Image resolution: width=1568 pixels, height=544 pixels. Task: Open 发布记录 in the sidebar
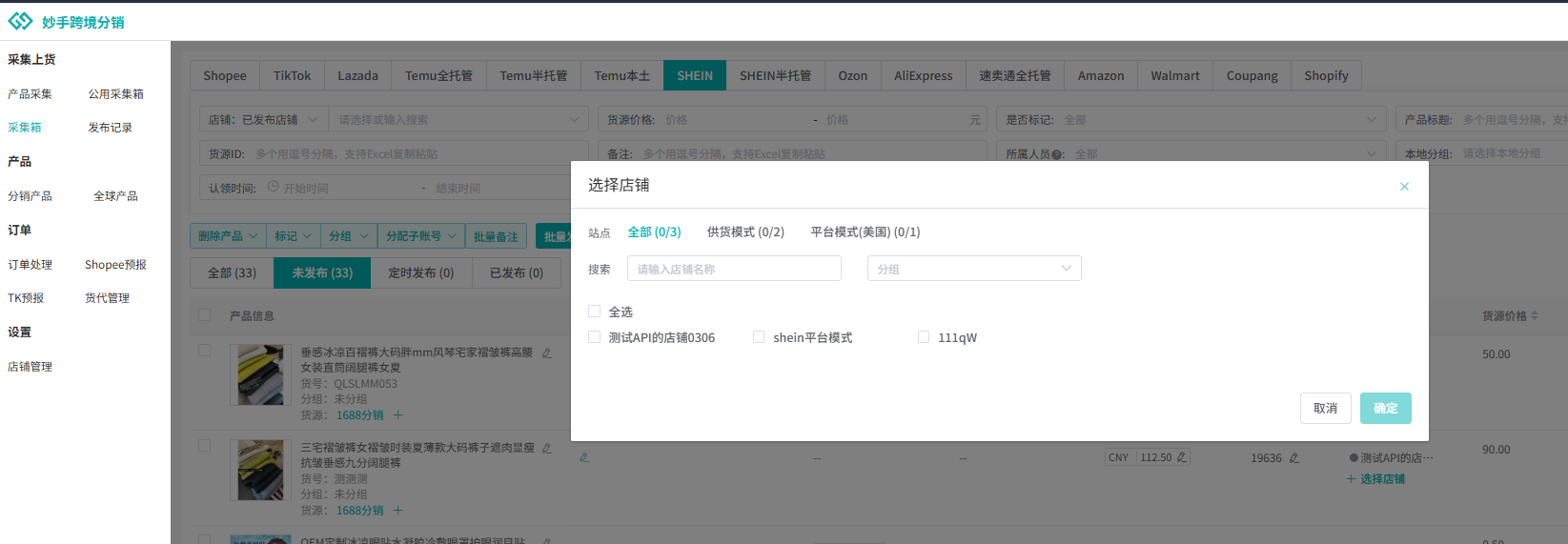point(111,127)
